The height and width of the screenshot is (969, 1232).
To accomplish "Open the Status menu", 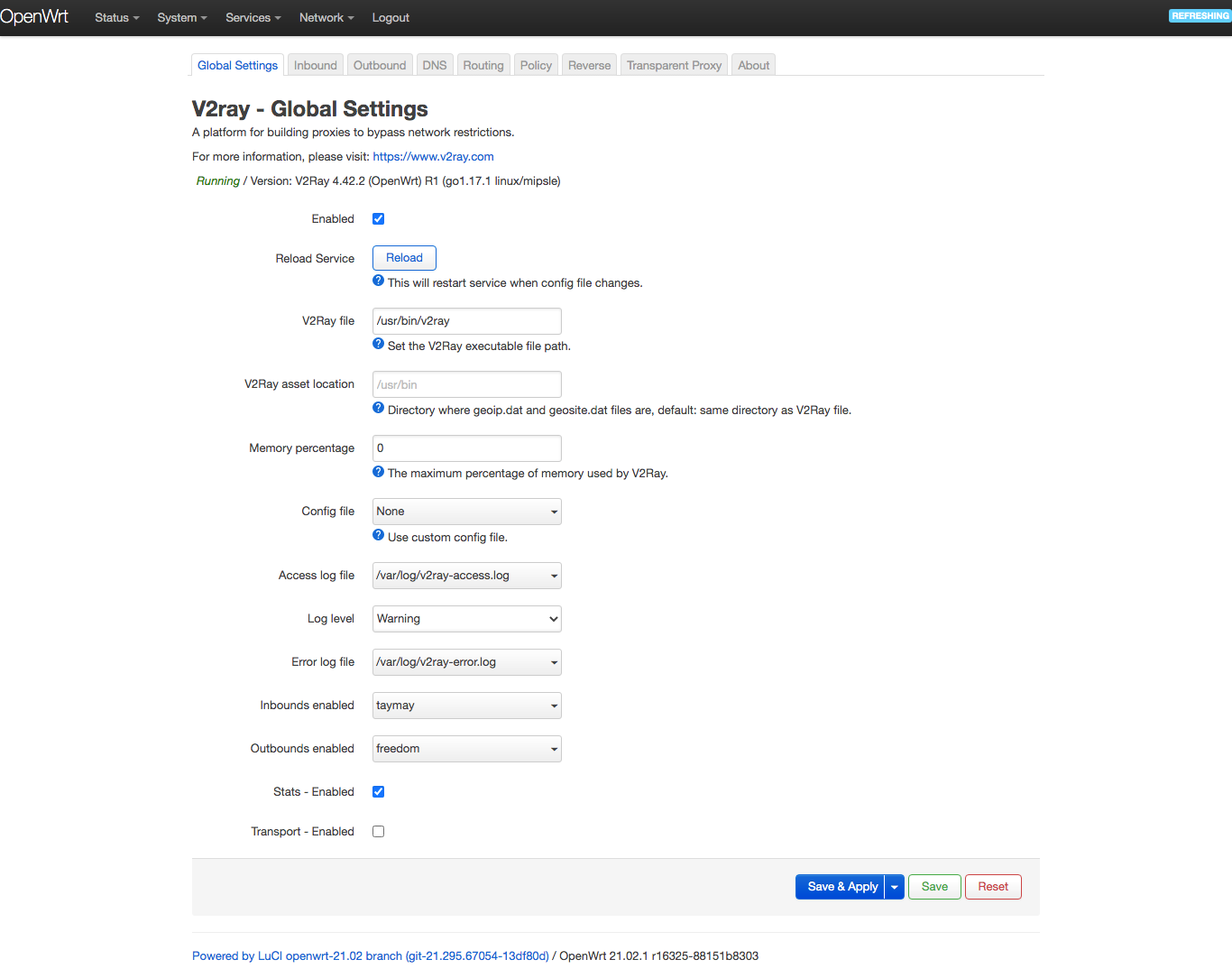I will pos(117,18).
